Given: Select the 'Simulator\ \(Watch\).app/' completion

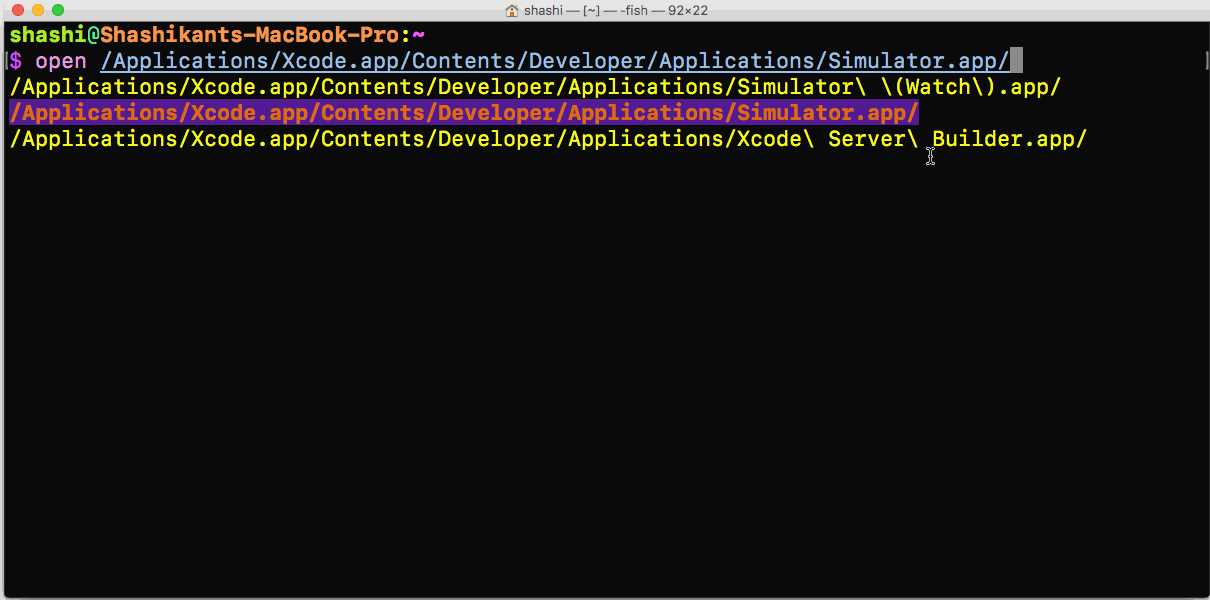Looking at the screenshot, I should (x=535, y=87).
